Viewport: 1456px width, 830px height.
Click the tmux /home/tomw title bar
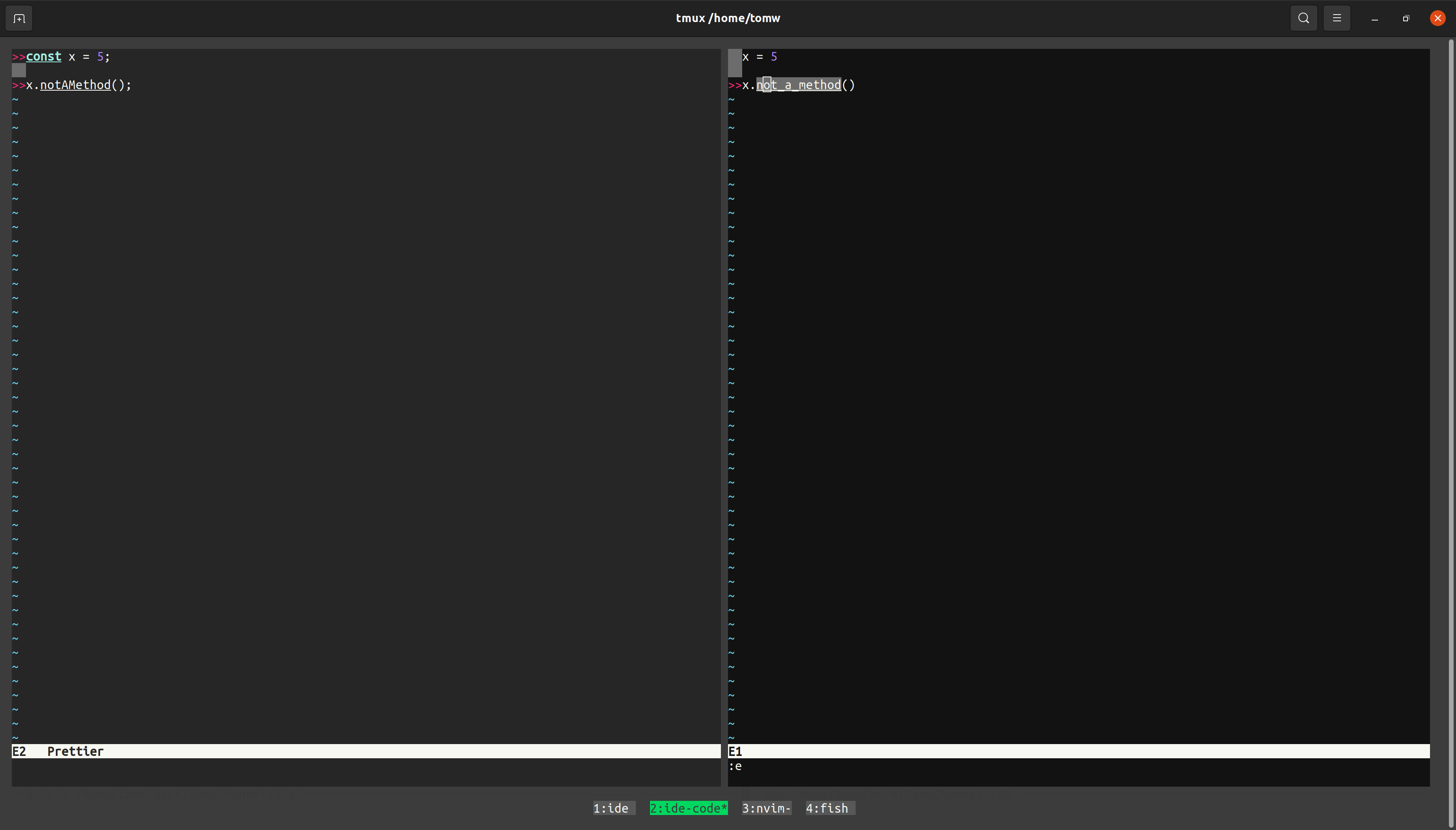pyautogui.click(x=728, y=18)
